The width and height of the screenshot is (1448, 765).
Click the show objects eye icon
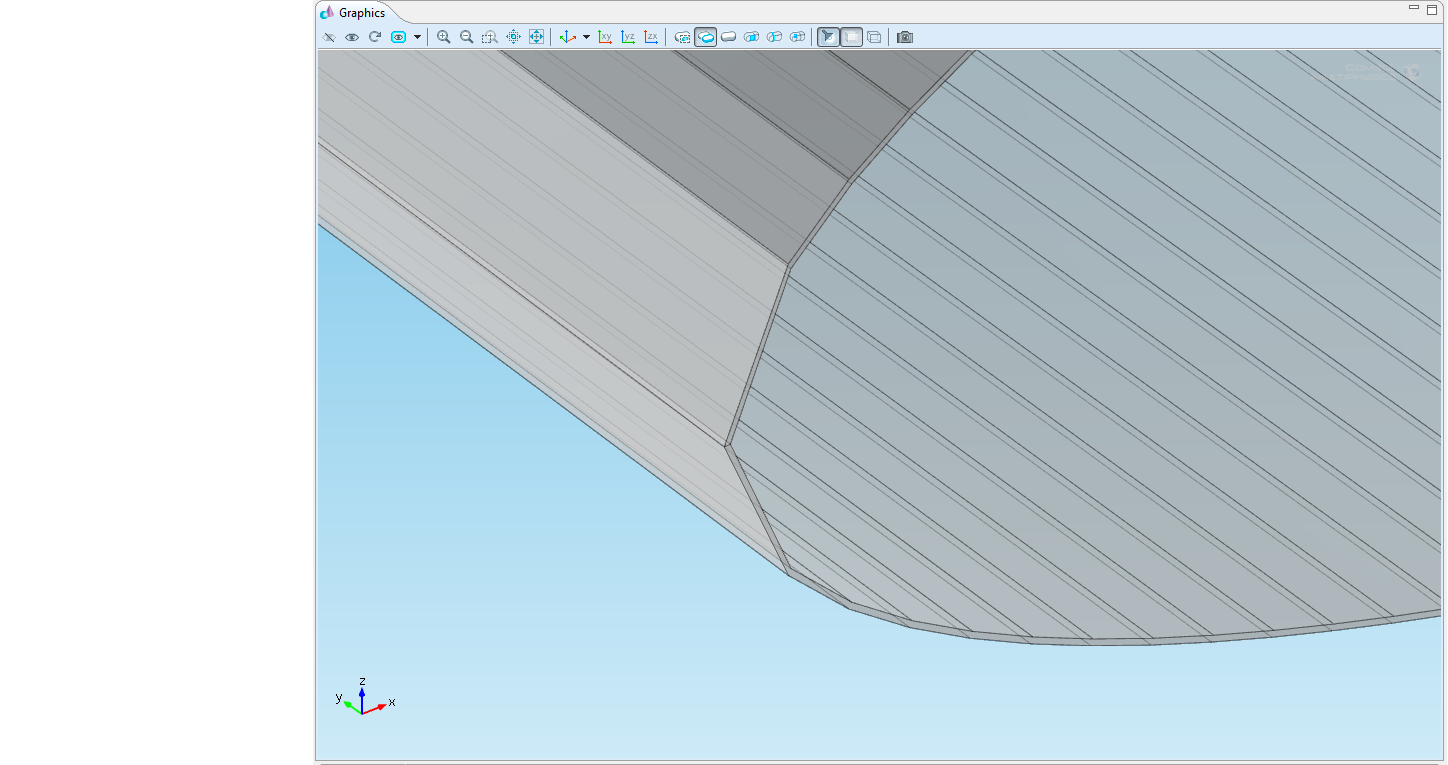point(352,37)
